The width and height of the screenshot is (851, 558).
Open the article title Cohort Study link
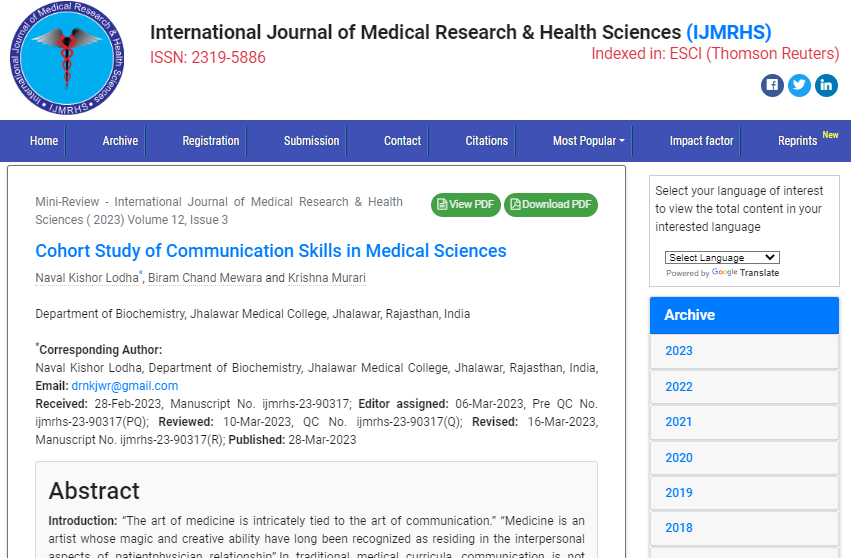[x=271, y=251]
